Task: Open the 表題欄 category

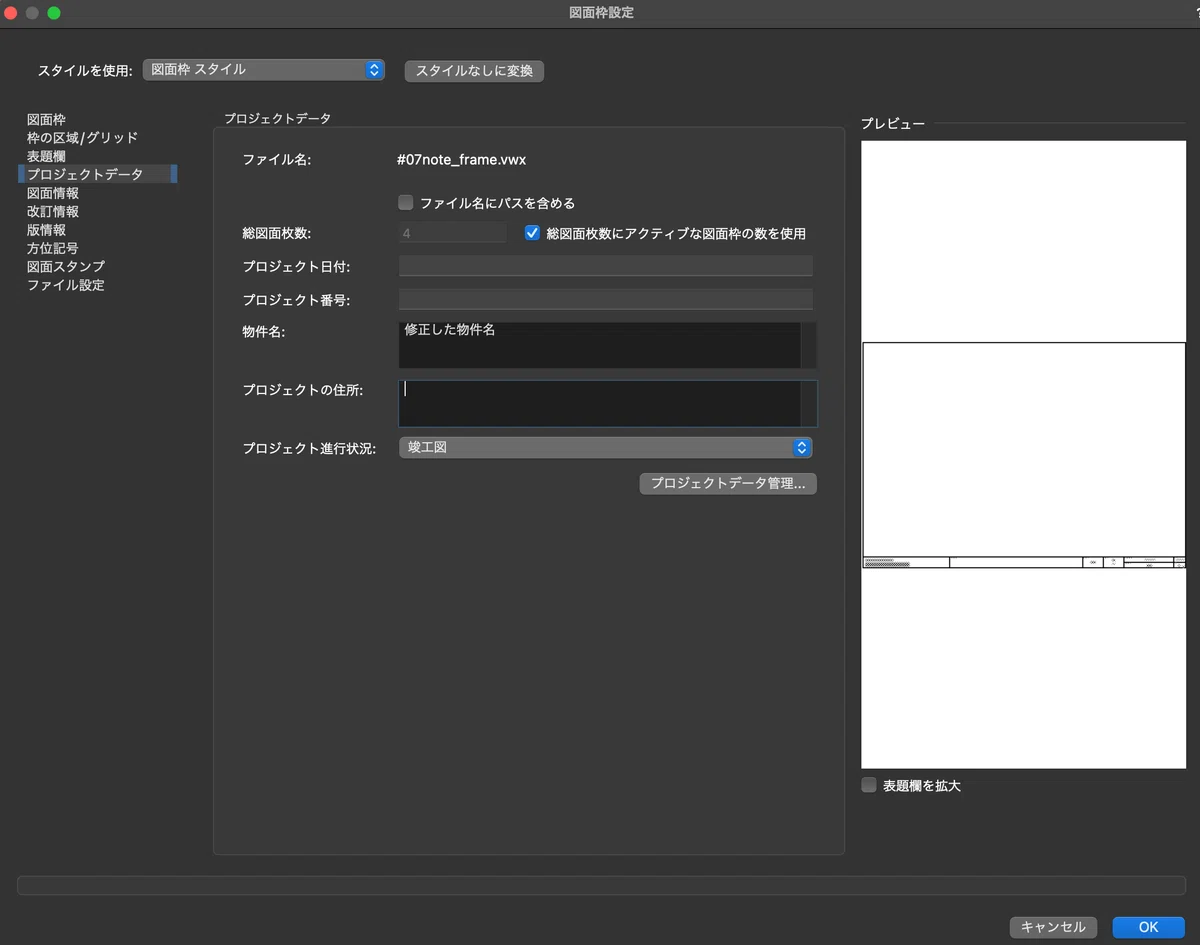Action: (x=46, y=156)
